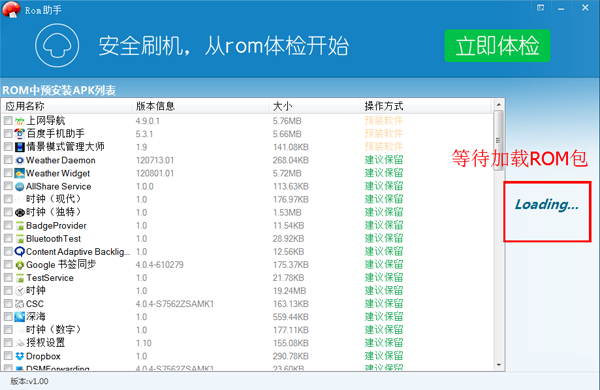The image size is (600, 390).
Task: Click the 时钟（独特）app icon
Action: [20, 213]
